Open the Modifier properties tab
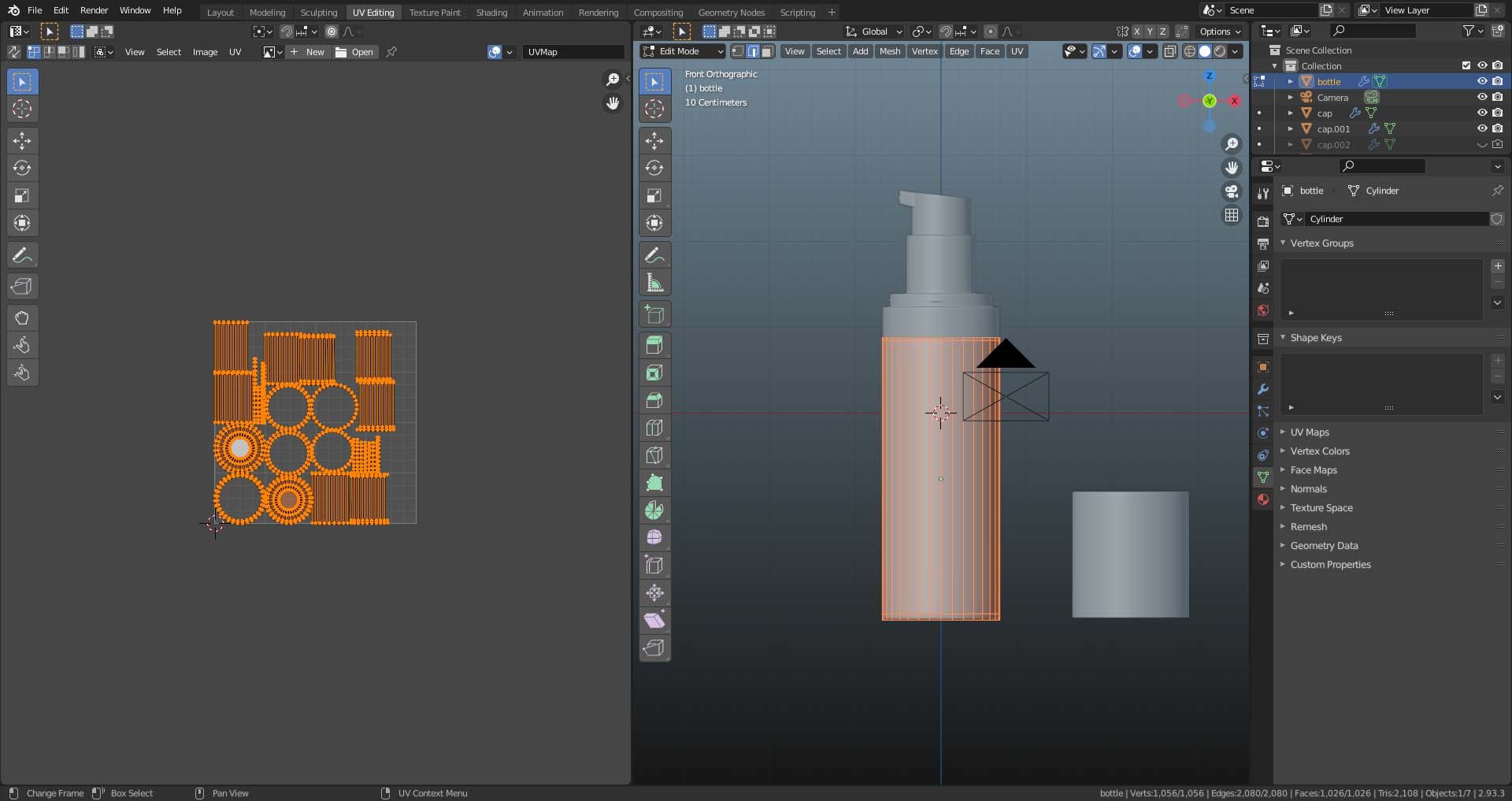This screenshot has width=1512, height=801. pos(1263,389)
